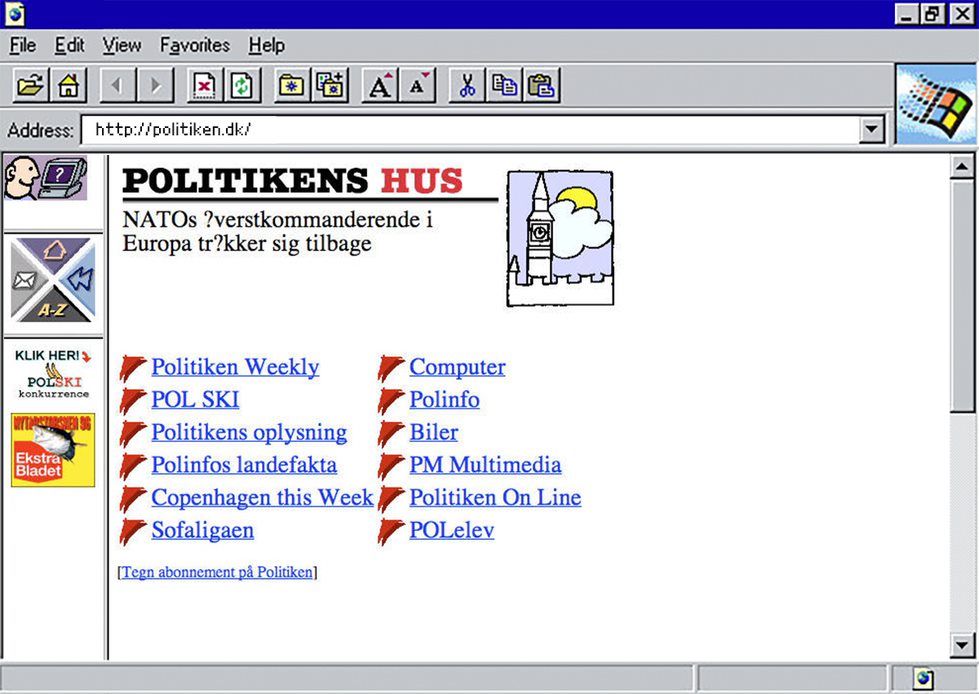This screenshot has height=694, width=979.
Task: Click the Forward arrow toolbar button
Action: pos(155,85)
